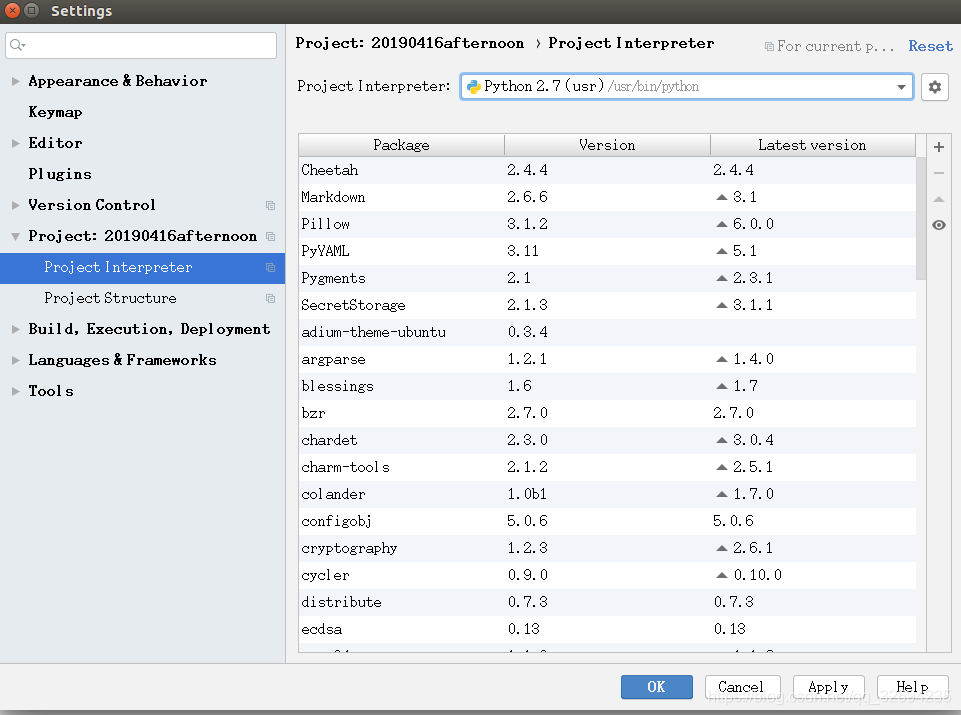The height and width of the screenshot is (715, 961).
Task: Select Plugins in settings tree
Action: coord(60,174)
